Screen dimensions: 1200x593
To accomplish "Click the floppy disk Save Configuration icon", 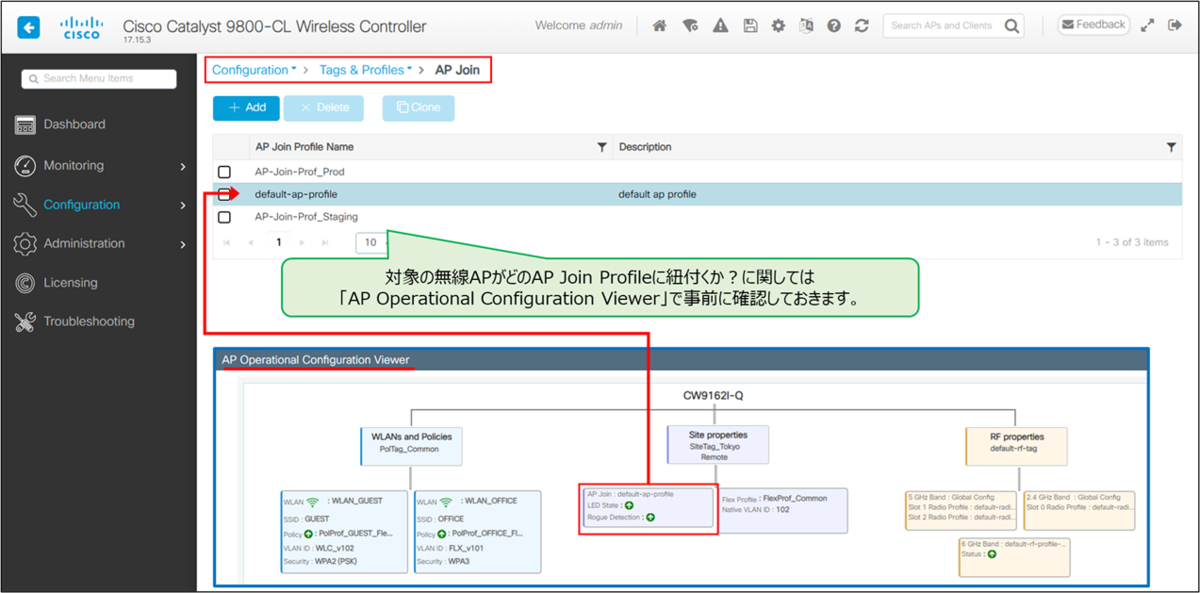I will (749, 26).
